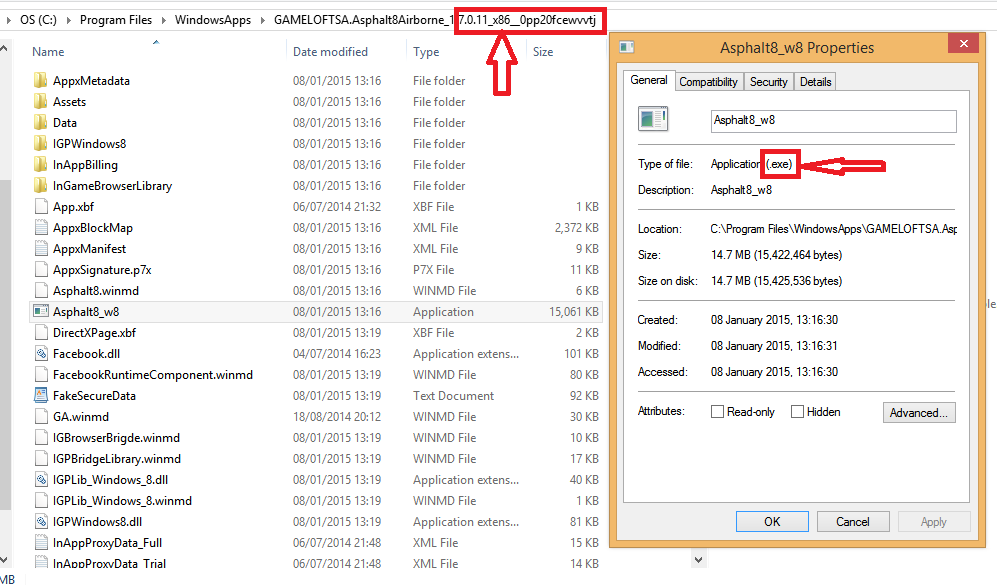Image resolution: width=997 pixels, height=586 pixels.
Task: Click the scroll down arrow below Properties dialog
Action: 698,559
